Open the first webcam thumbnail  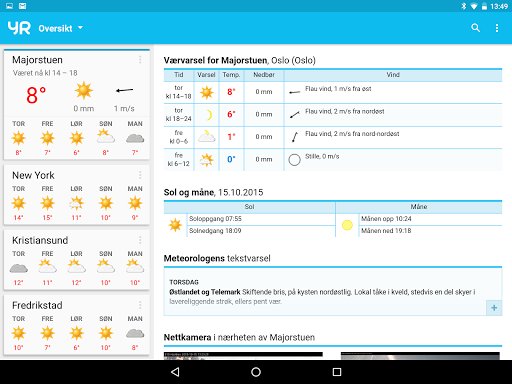point(243,356)
